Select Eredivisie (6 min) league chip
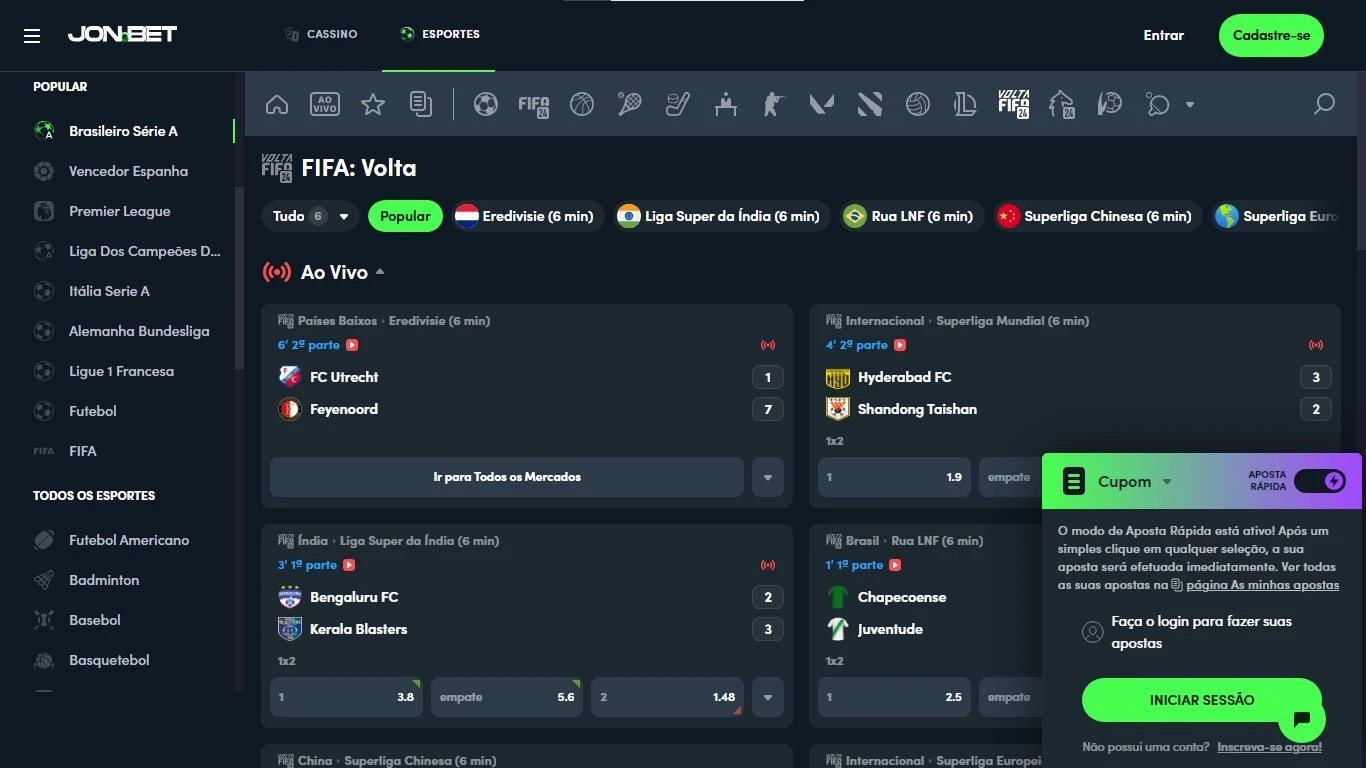Screen dimensions: 1366x768 [528, 216]
